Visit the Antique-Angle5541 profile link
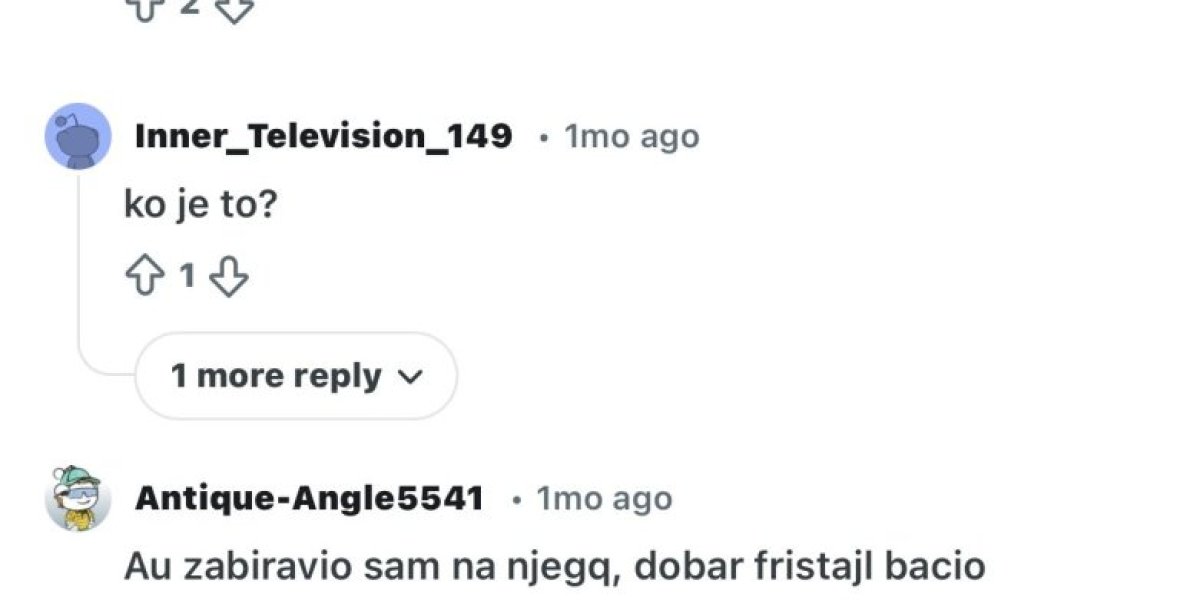The height and width of the screenshot is (600, 1200). pyautogui.click(x=309, y=498)
